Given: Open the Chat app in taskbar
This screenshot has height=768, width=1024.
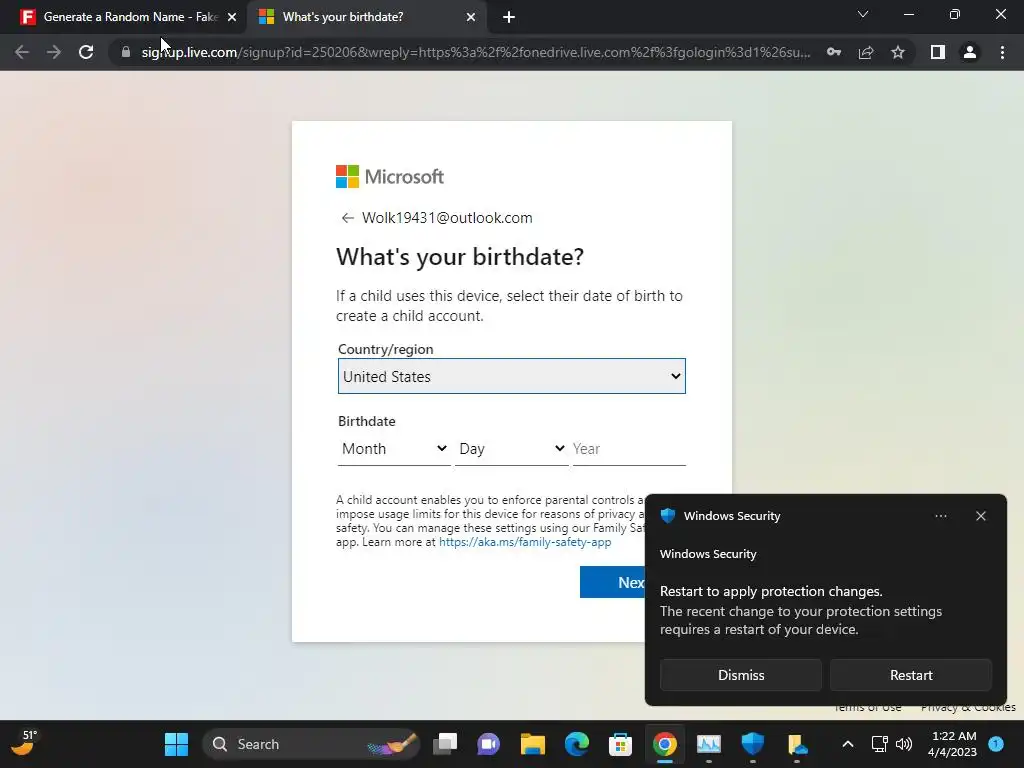Looking at the screenshot, I should tap(488, 744).
